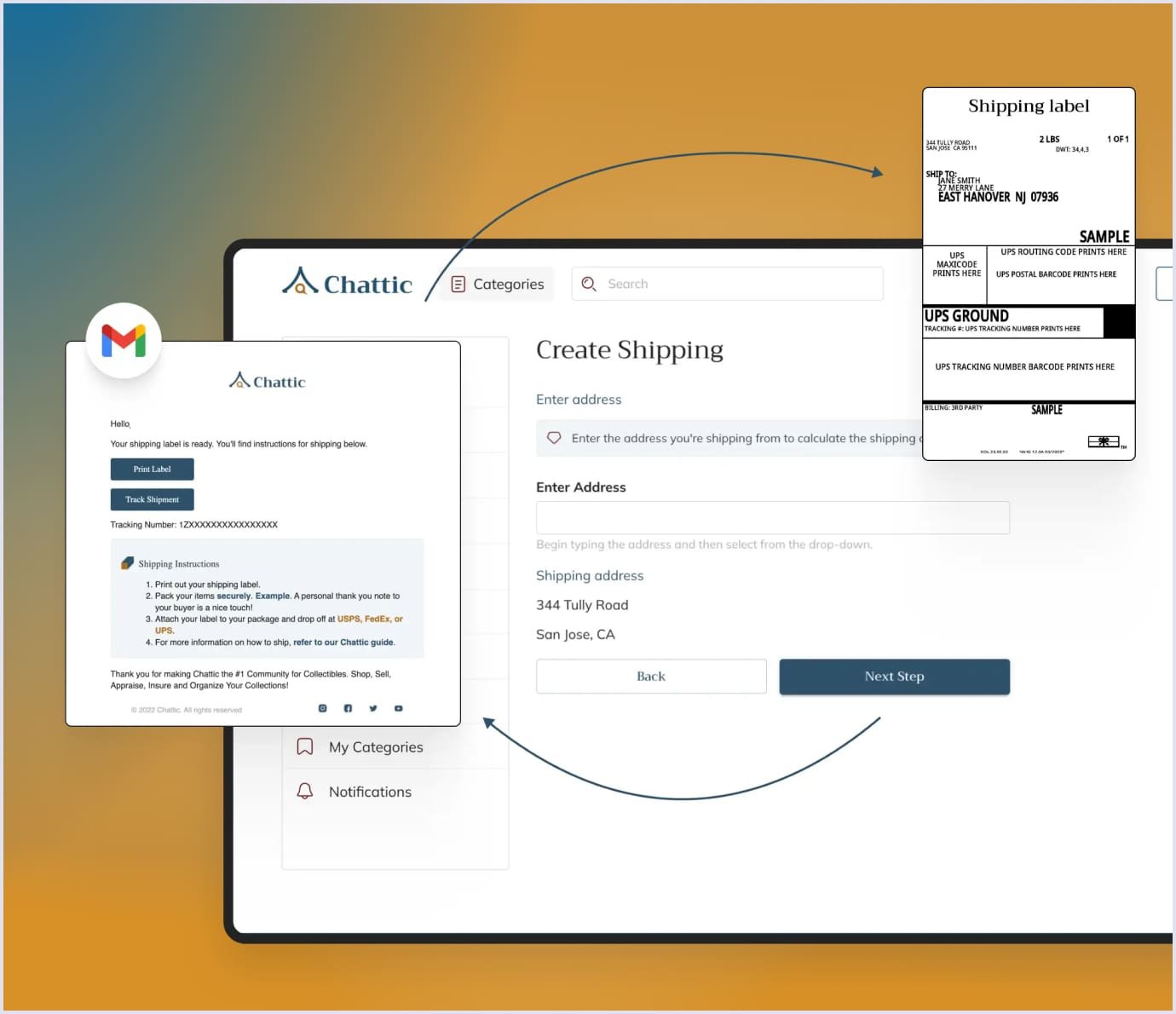Click the Chattic logo in the email

267,381
